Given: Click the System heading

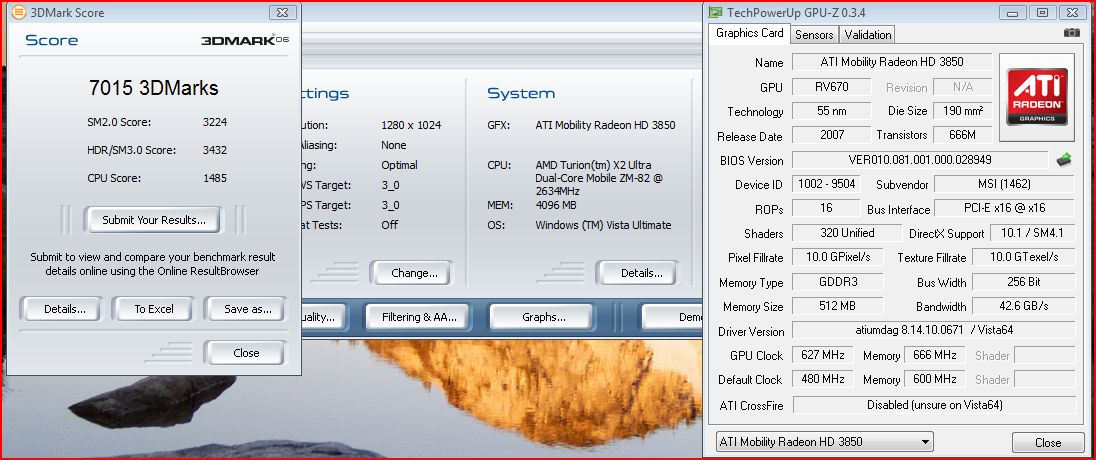Looking at the screenshot, I should point(521,93).
